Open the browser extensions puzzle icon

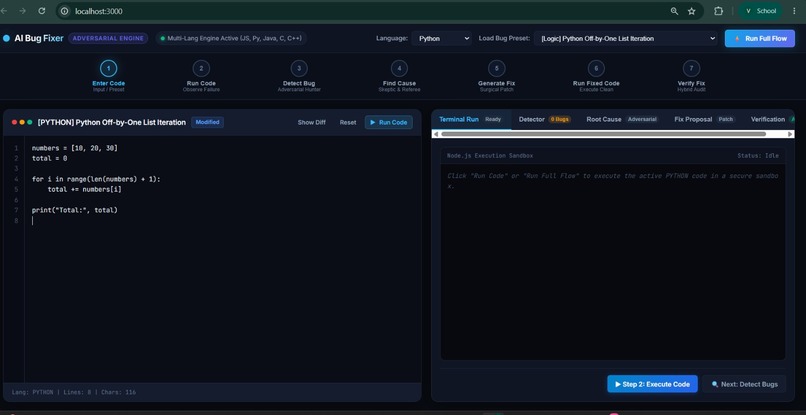[x=719, y=11]
